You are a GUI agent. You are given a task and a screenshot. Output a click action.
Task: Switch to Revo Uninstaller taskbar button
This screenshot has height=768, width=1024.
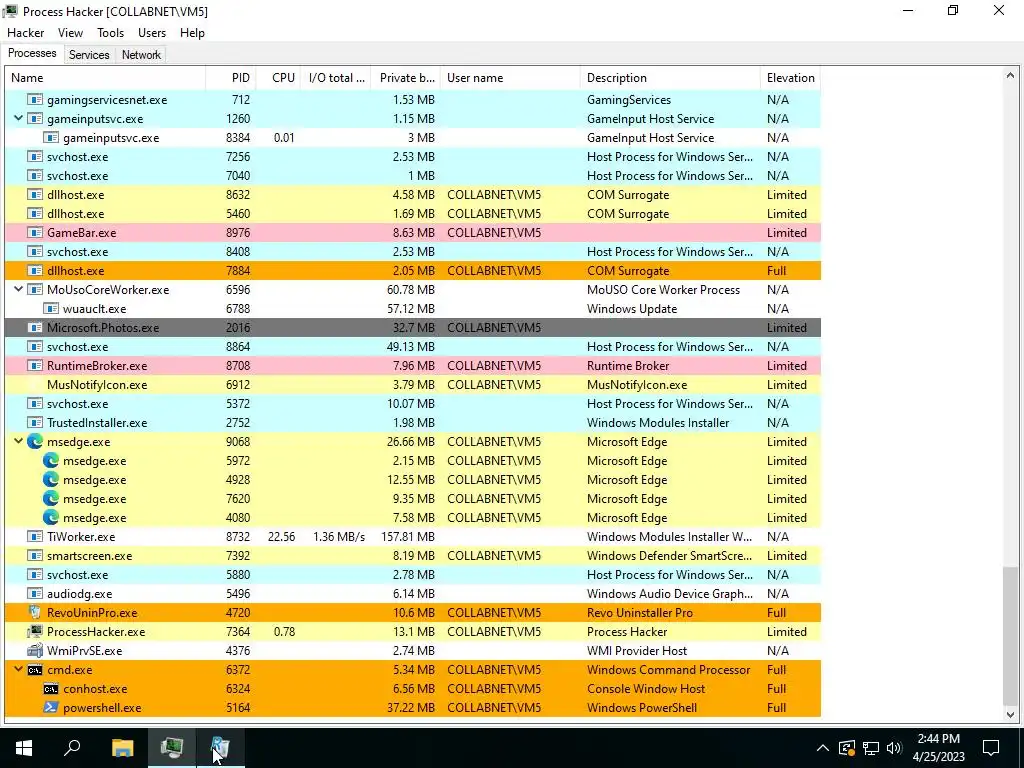[221, 747]
